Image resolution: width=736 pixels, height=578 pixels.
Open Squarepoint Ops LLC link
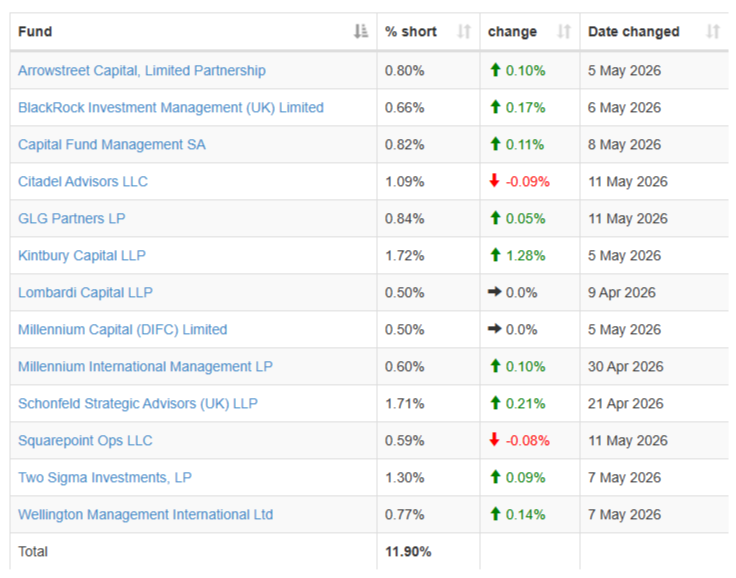[x=85, y=441]
